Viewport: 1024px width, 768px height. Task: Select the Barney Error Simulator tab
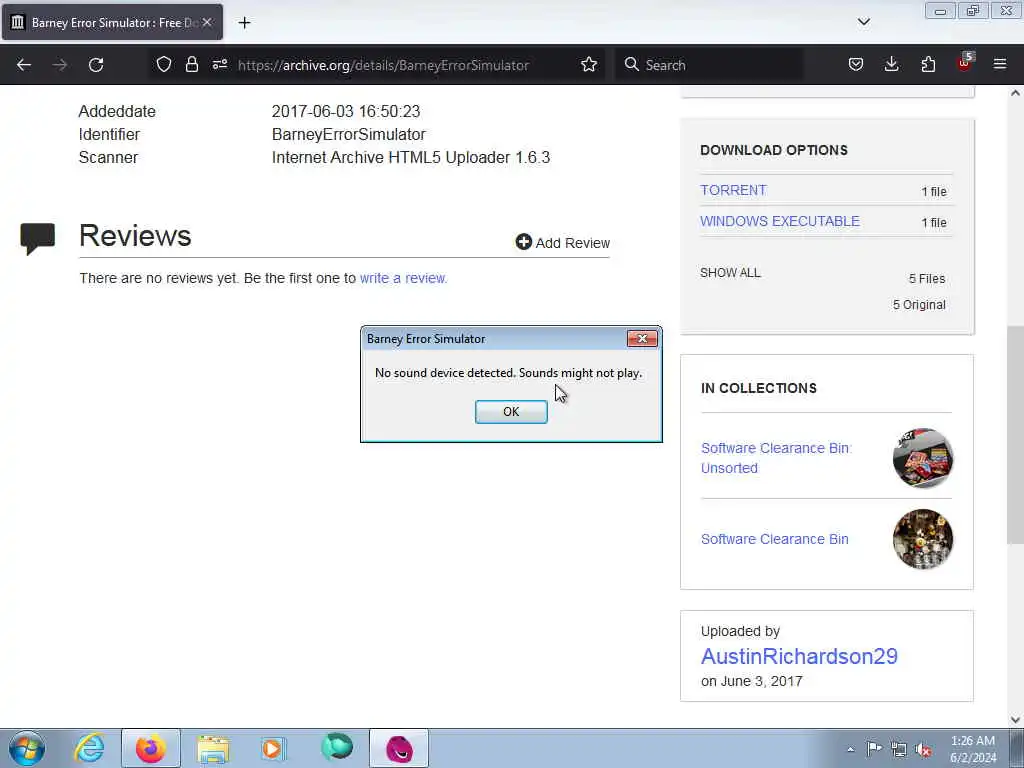[x=112, y=22]
